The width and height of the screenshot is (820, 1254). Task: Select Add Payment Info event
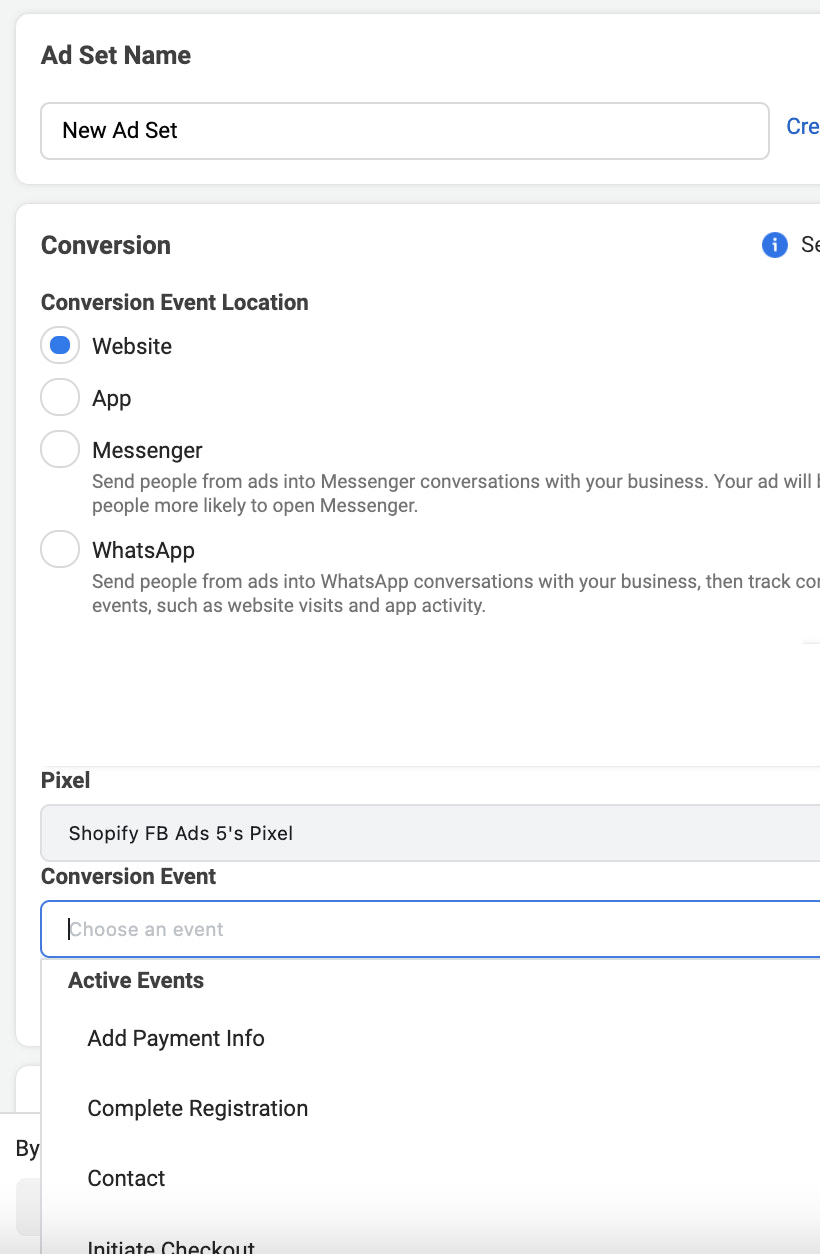pyautogui.click(x=175, y=1038)
